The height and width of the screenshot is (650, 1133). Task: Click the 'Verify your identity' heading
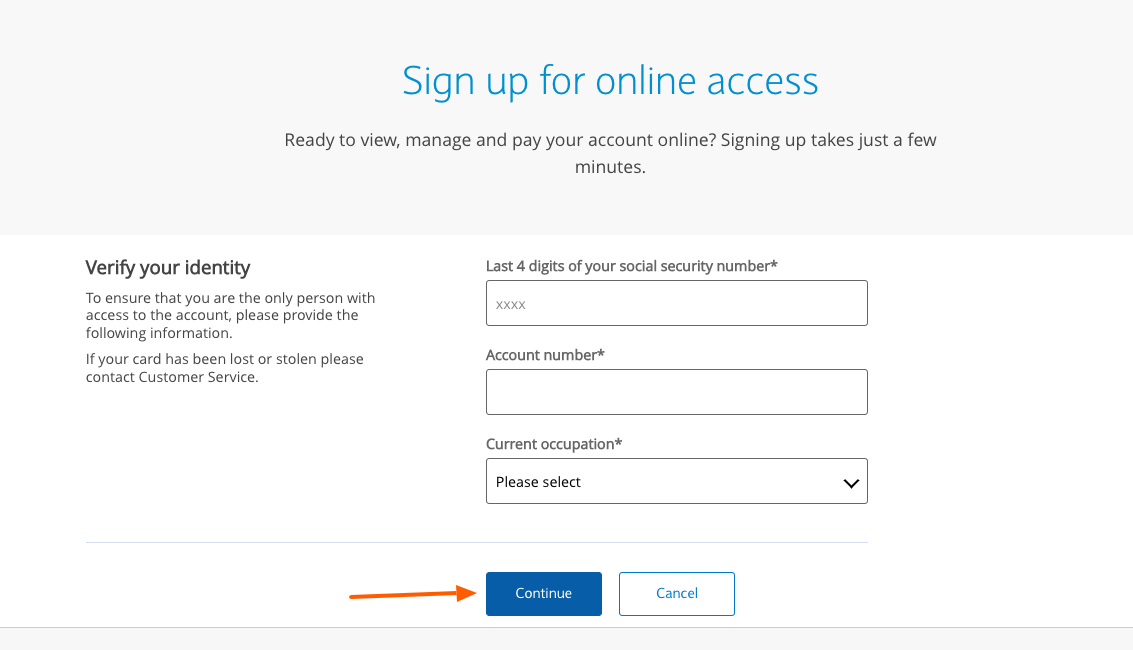point(167,267)
